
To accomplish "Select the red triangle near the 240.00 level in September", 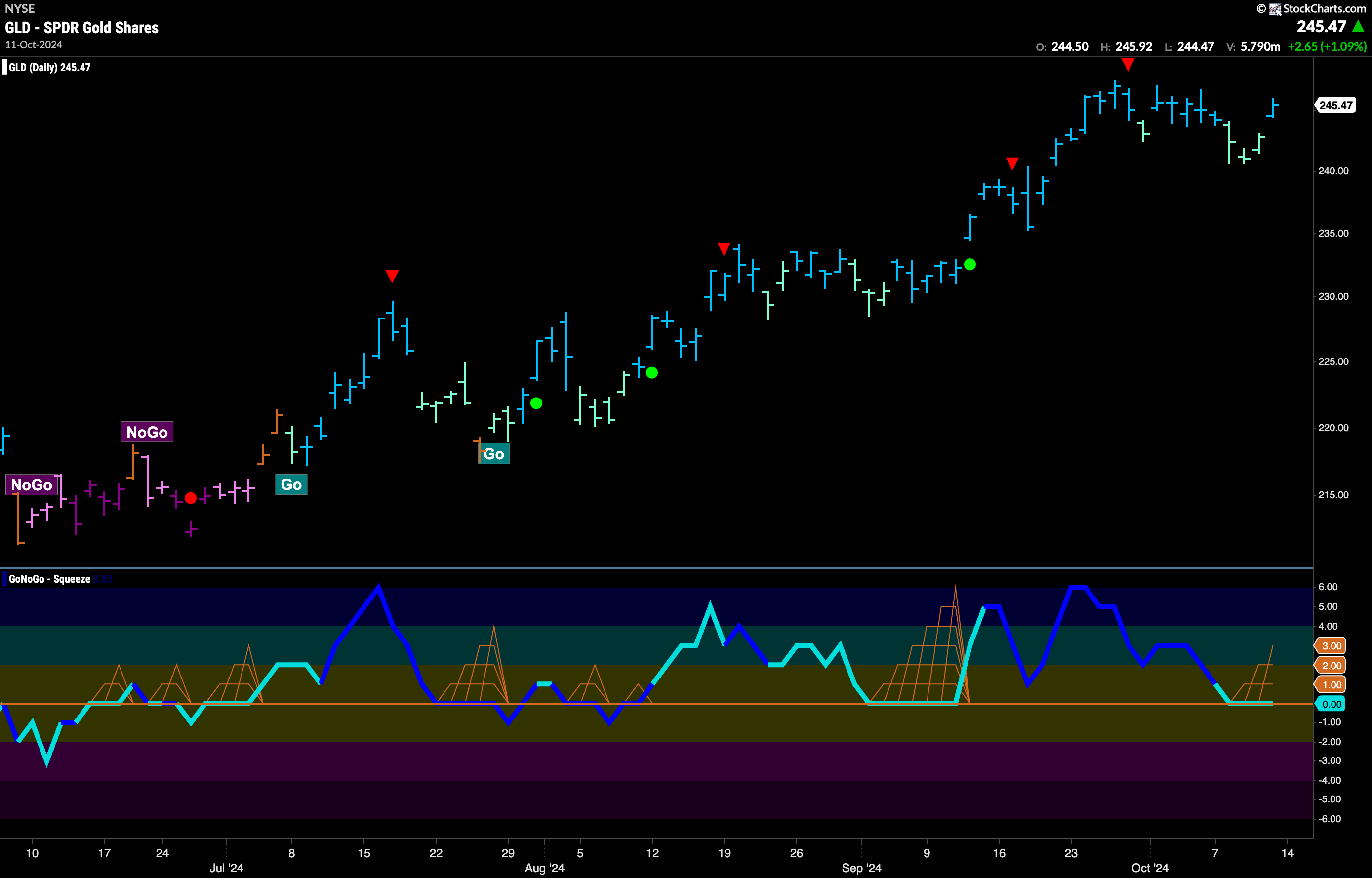I will (1012, 163).
